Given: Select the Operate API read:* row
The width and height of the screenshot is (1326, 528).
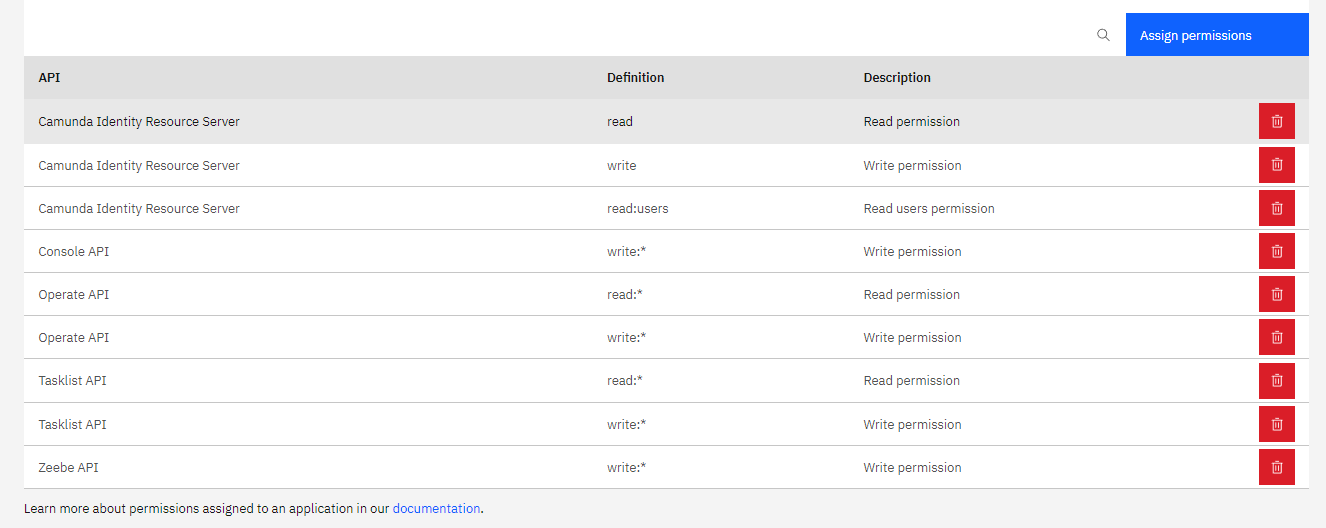Looking at the screenshot, I should coord(666,294).
